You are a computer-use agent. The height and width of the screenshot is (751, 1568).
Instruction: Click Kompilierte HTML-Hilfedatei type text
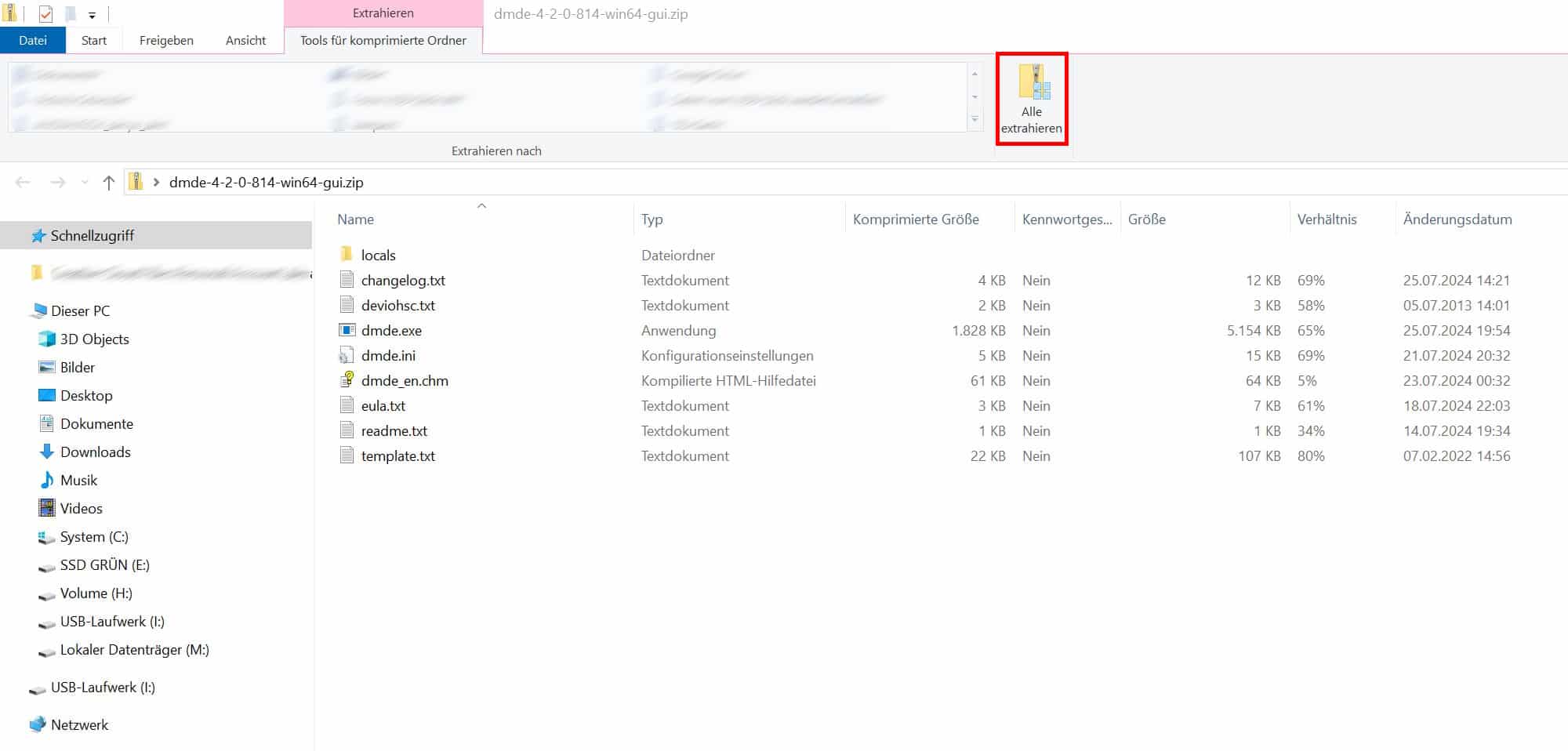(728, 380)
